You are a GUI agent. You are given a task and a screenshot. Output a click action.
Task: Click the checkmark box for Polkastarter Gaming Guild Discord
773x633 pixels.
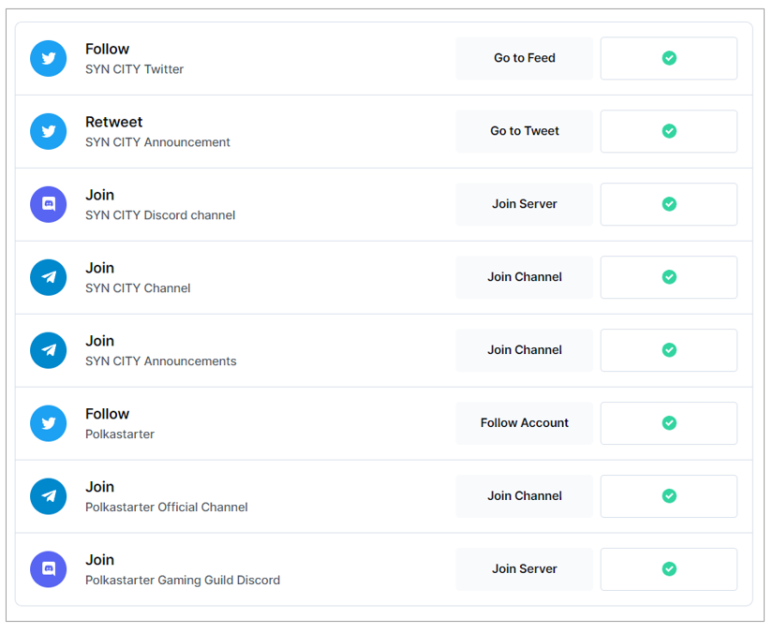[x=669, y=569]
